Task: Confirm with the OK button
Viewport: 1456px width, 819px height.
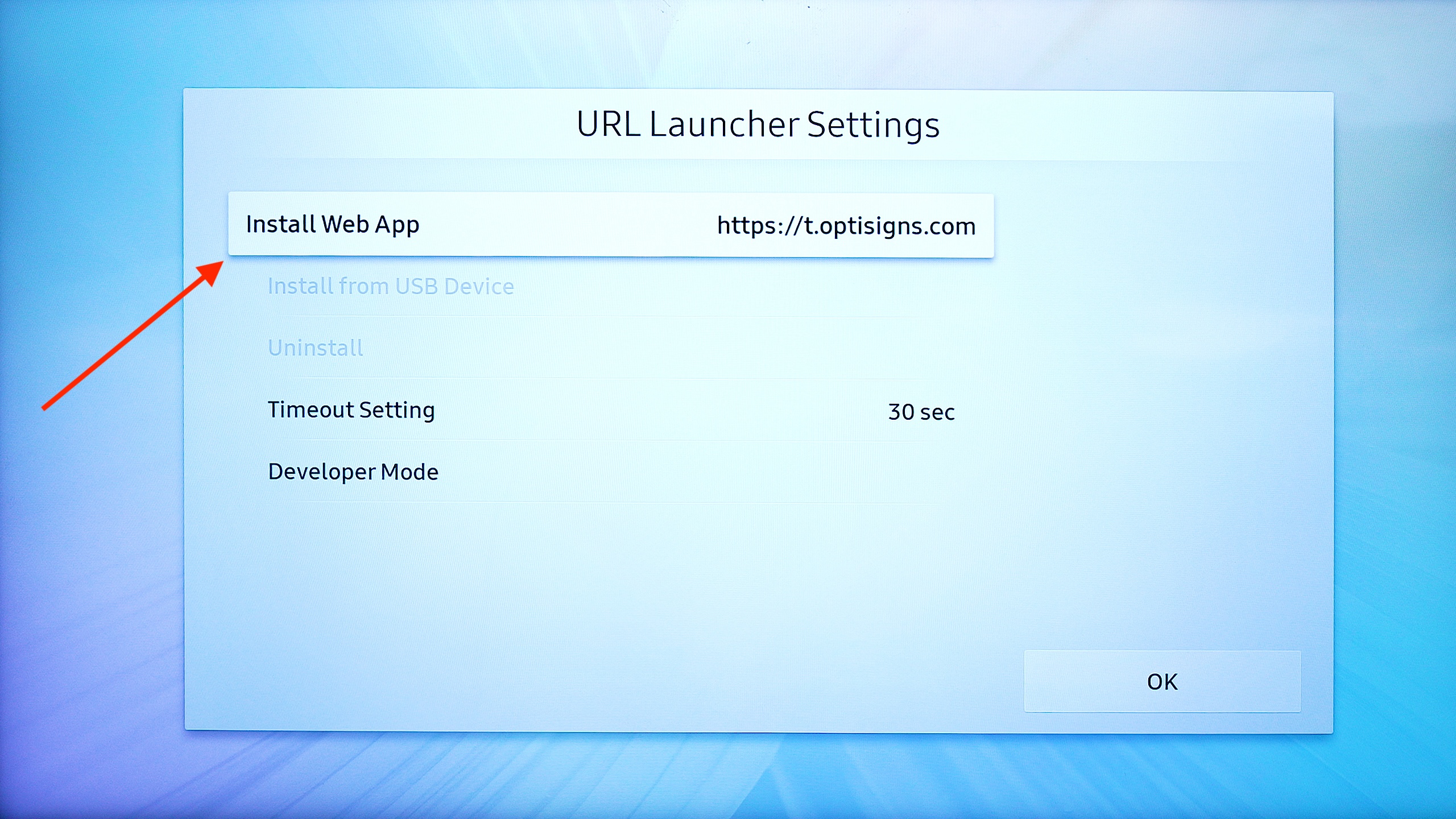Action: (1162, 681)
